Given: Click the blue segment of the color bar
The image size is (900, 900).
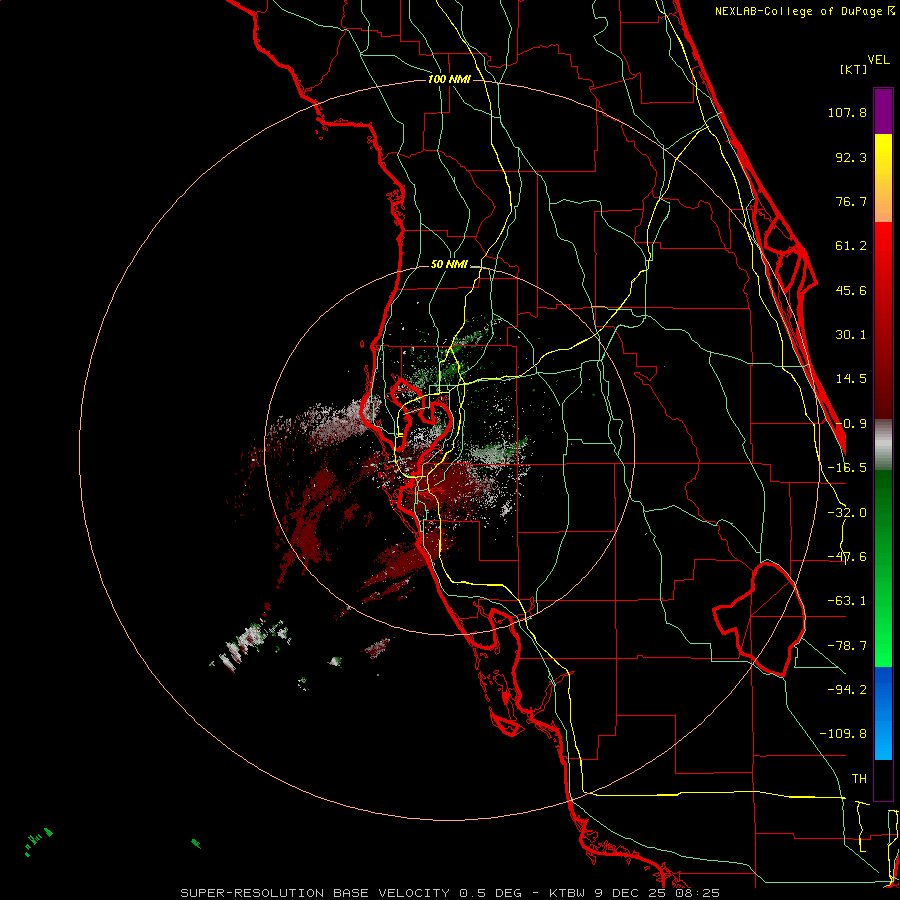Looking at the screenshot, I should pyautogui.click(x=883, y=713).
